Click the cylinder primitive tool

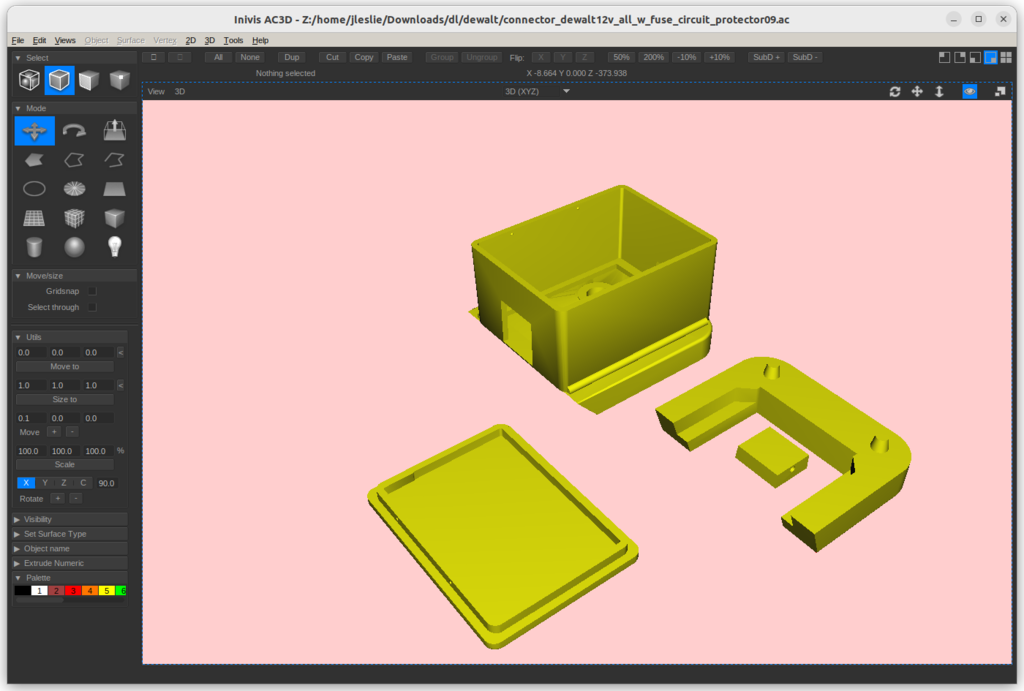tap(34, 246)
